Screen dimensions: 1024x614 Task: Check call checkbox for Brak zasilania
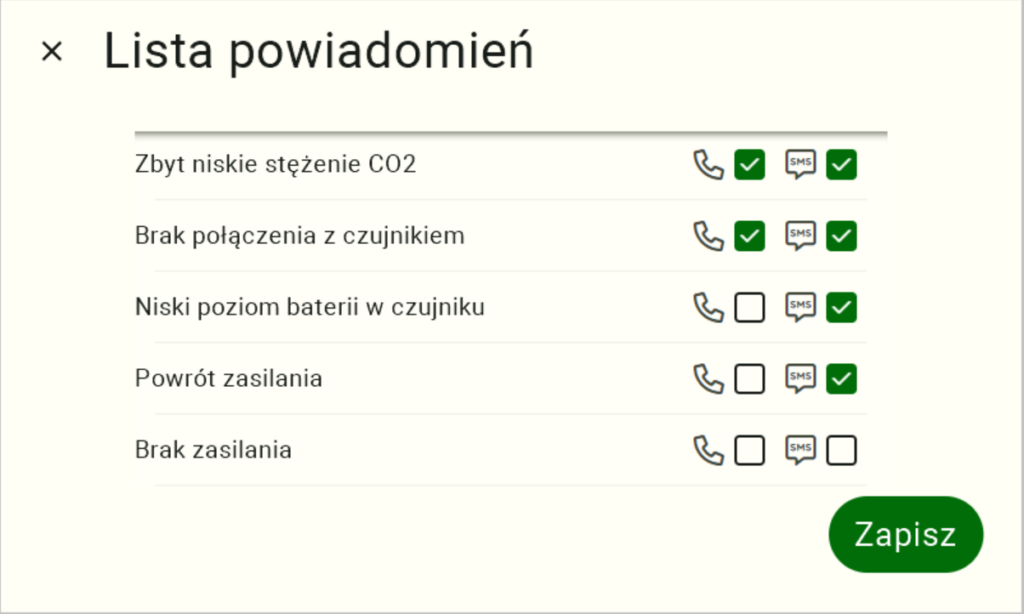750,450
